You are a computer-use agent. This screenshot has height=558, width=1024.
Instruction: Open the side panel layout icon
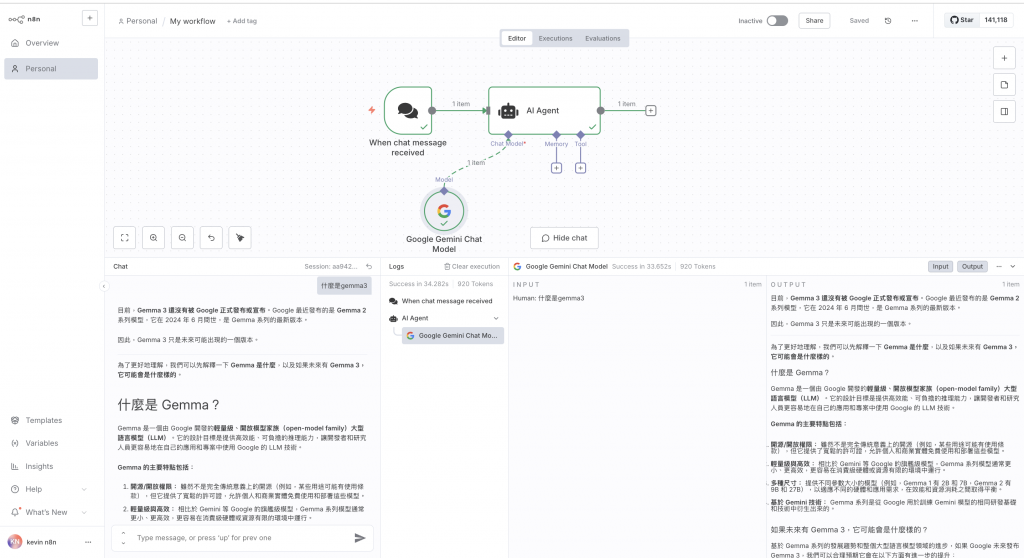click(1004, 112)
